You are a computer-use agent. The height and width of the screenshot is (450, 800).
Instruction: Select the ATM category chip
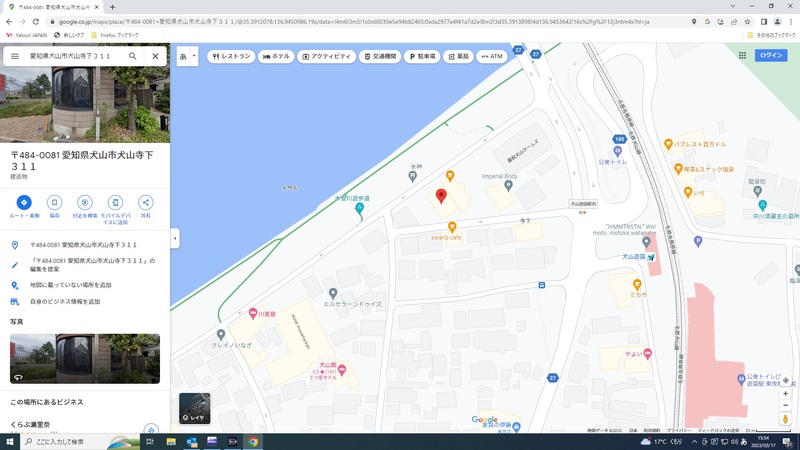492,57
